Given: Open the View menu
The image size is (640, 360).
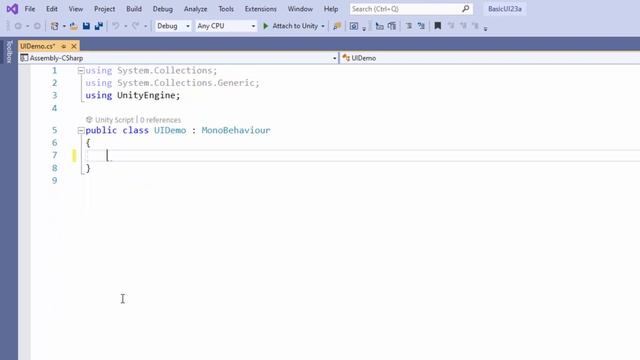Looking at the screenshot, I should [x=76, y=9].
